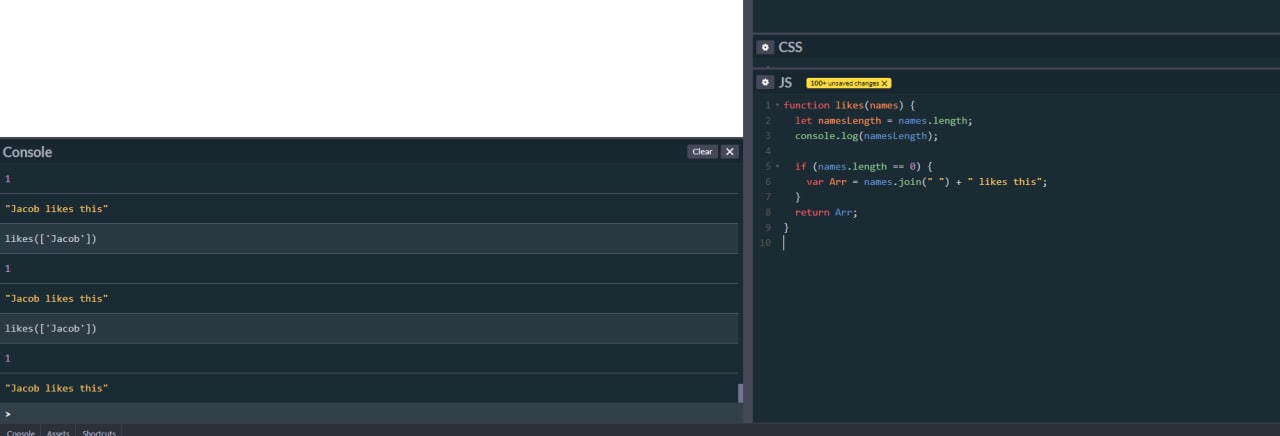Click the JS panel title
The width and height of the screenshot is (1280, 436).
tap(785, 82)
